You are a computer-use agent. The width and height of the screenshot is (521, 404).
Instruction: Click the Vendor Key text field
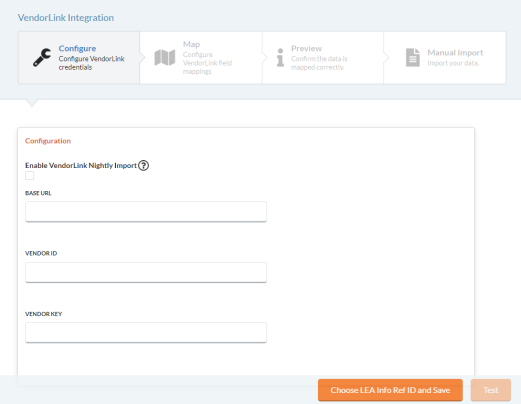(146, 332)
